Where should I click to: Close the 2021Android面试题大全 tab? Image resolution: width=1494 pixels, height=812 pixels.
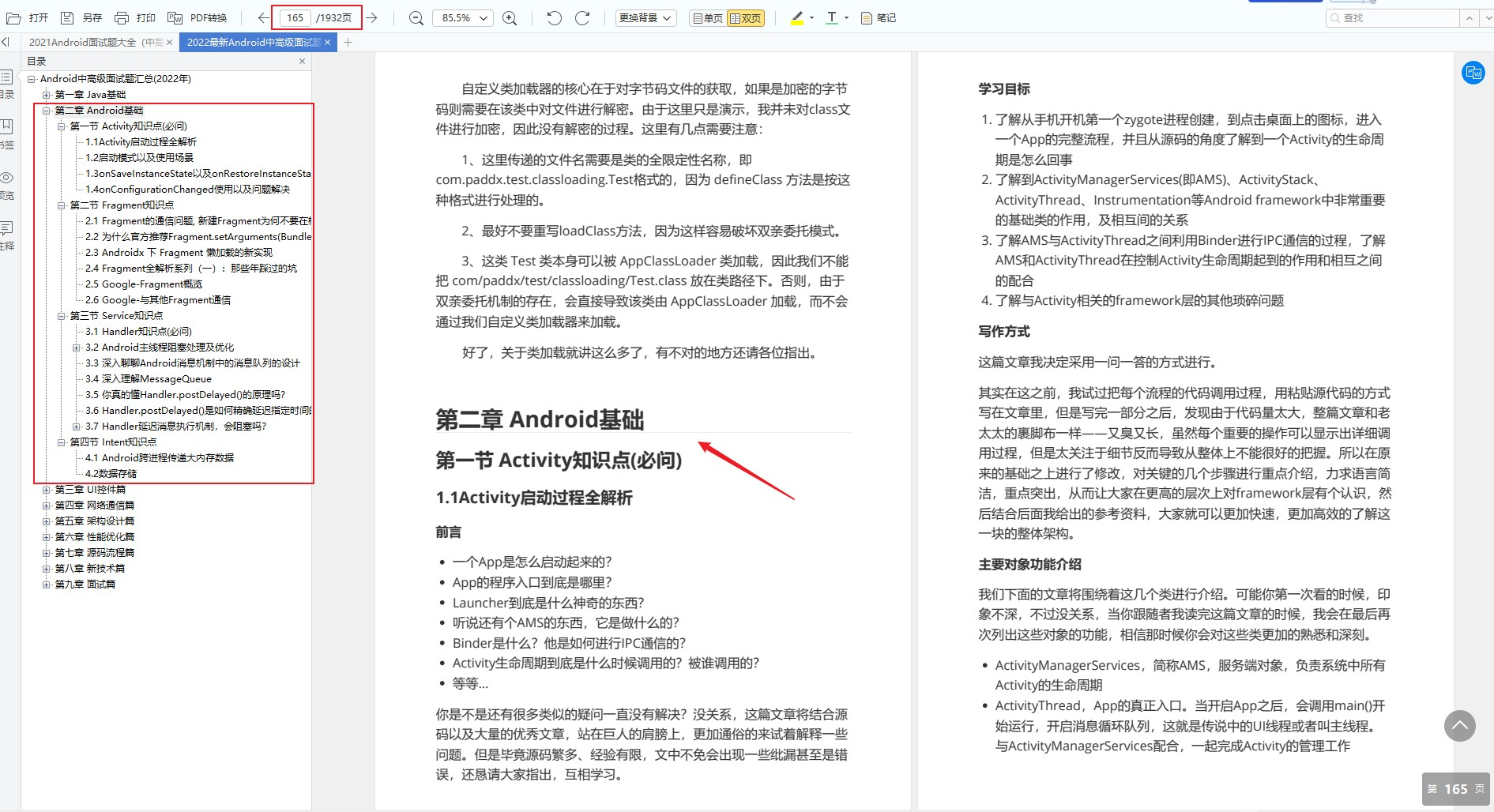coord(169,42)
